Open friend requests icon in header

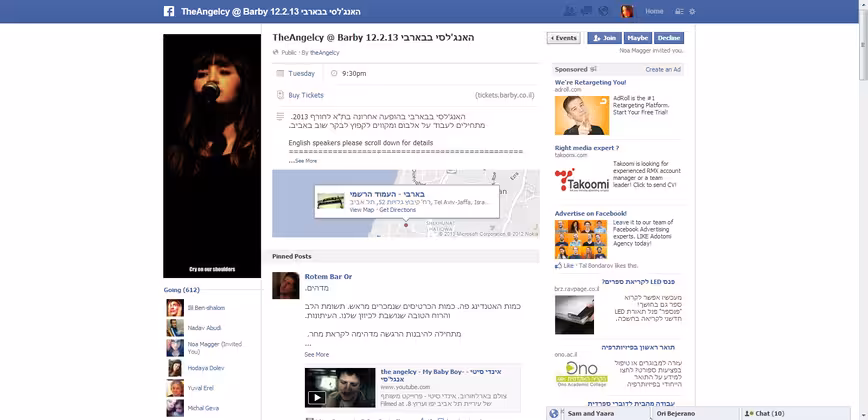(569, 11)
